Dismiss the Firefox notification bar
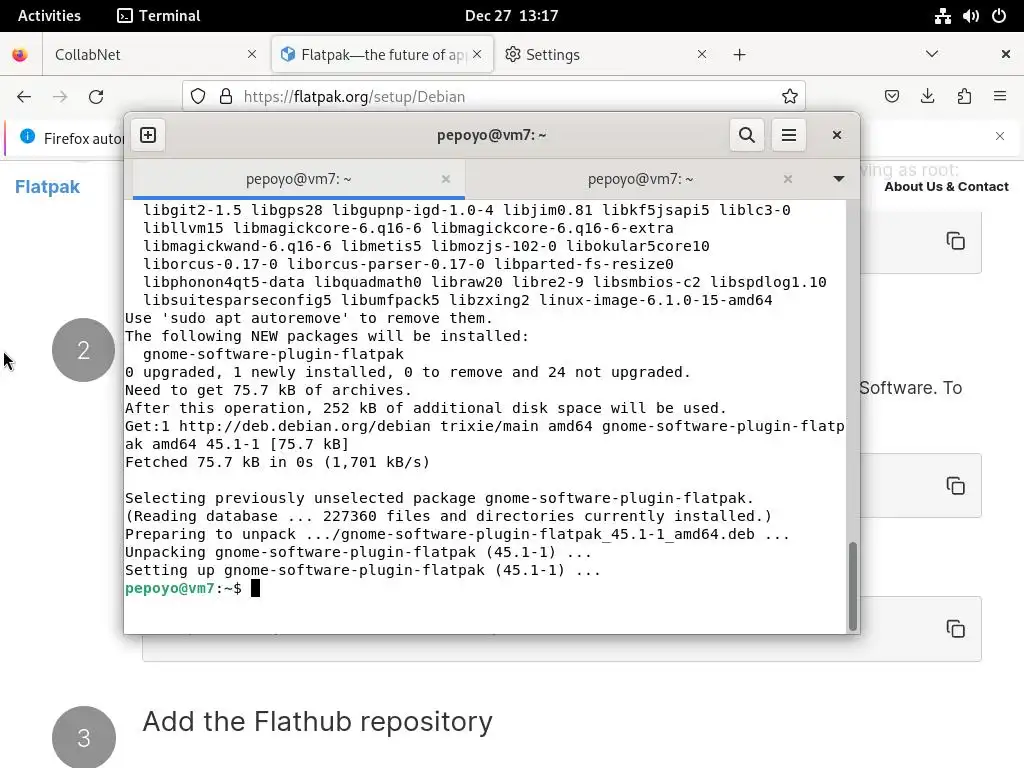The width and height of the screenshot is (1024, 768). pos(1000,136)
